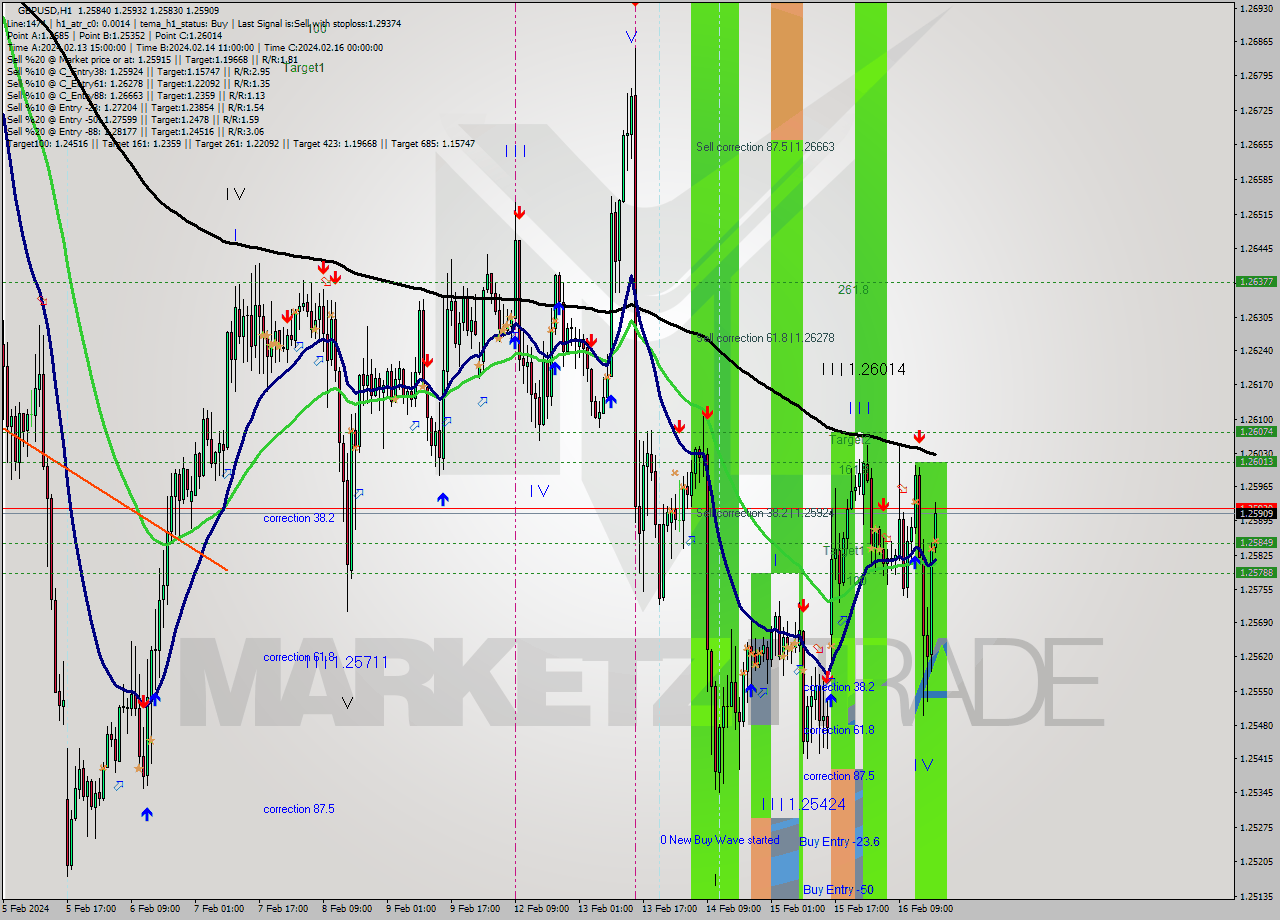Click the 1.26074 green price tag

pos(1256,432)
